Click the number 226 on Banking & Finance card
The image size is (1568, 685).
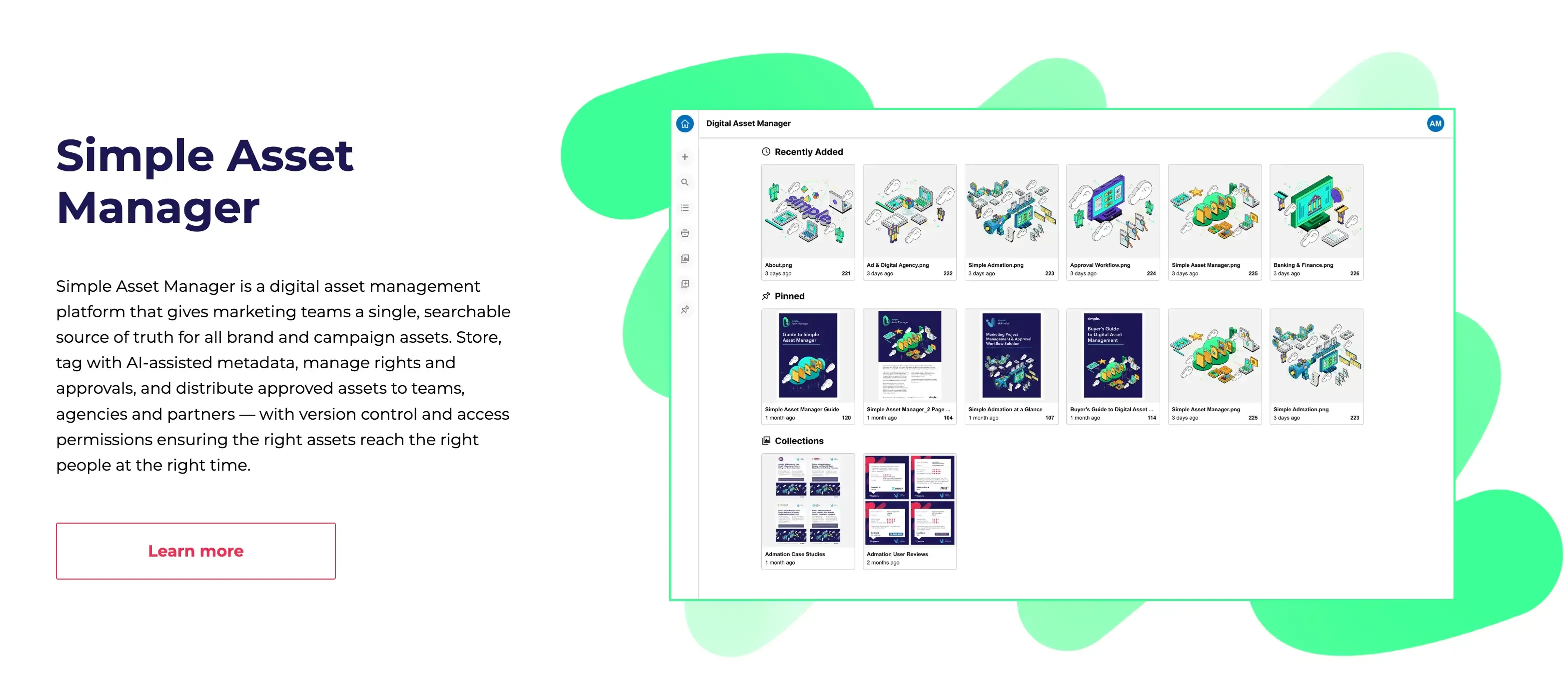point(1354,274)
